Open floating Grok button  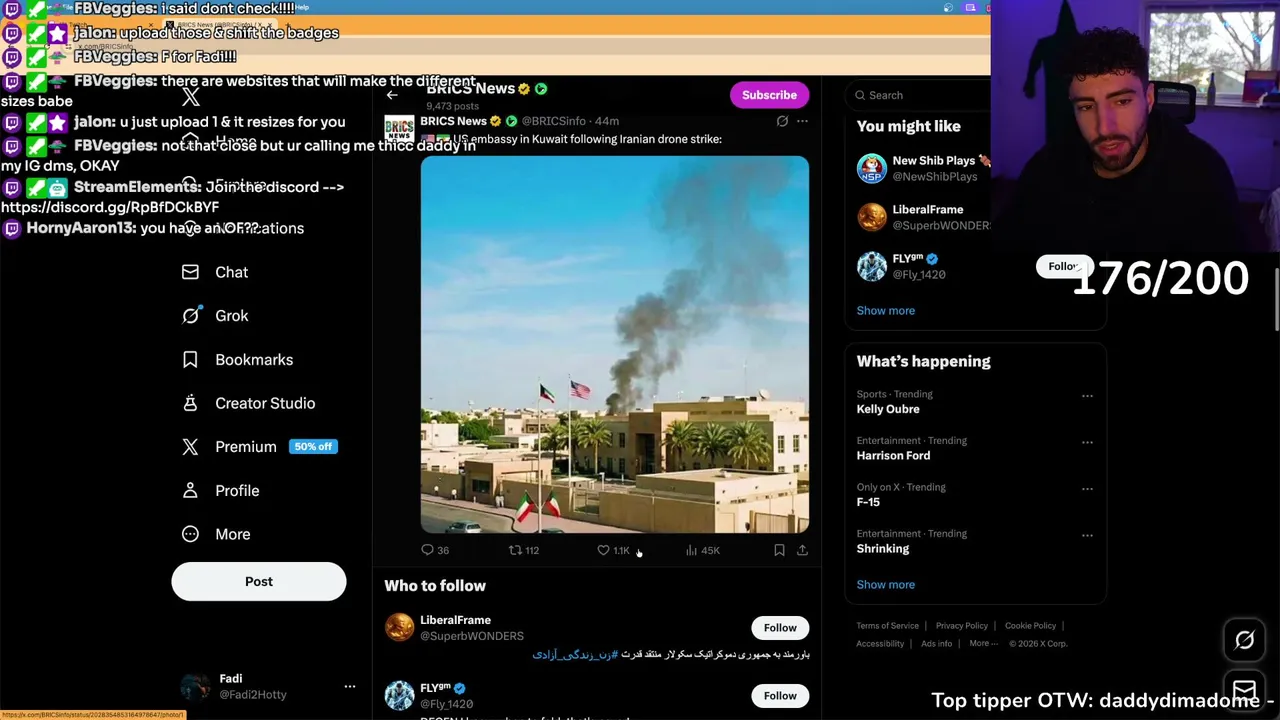click(x=1244, y=641)
